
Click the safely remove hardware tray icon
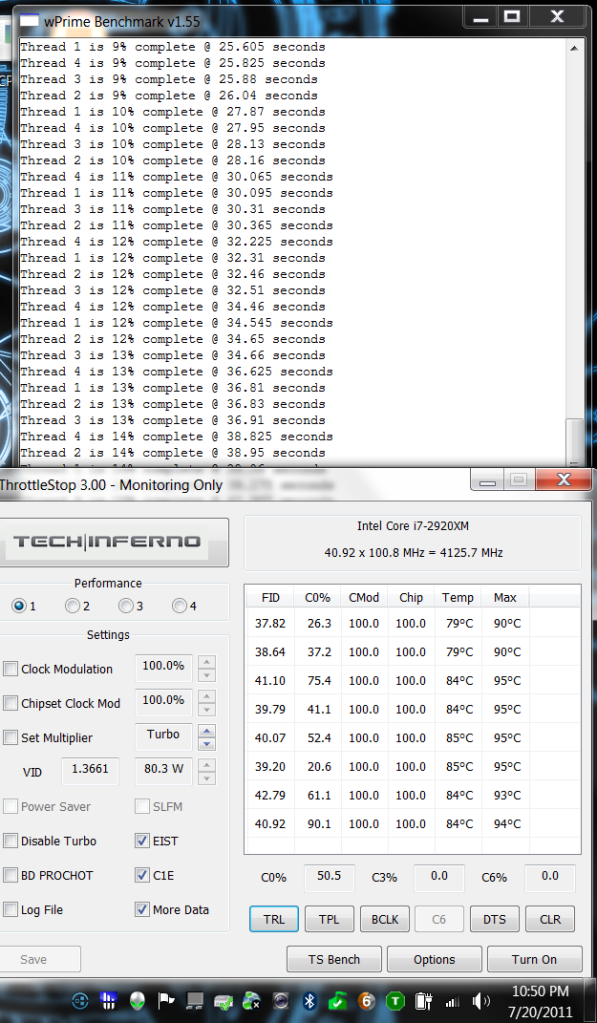(x=223, y=1001)
